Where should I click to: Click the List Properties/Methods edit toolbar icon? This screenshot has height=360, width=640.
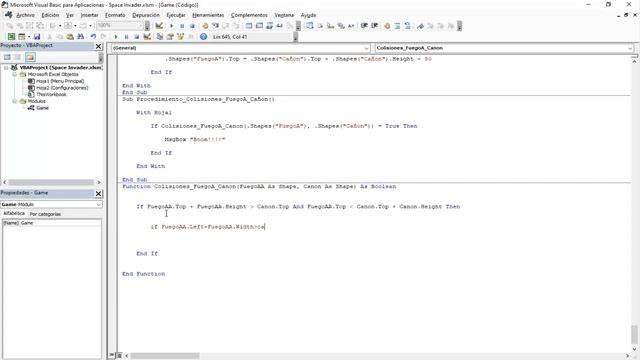(x=310, y=26)
